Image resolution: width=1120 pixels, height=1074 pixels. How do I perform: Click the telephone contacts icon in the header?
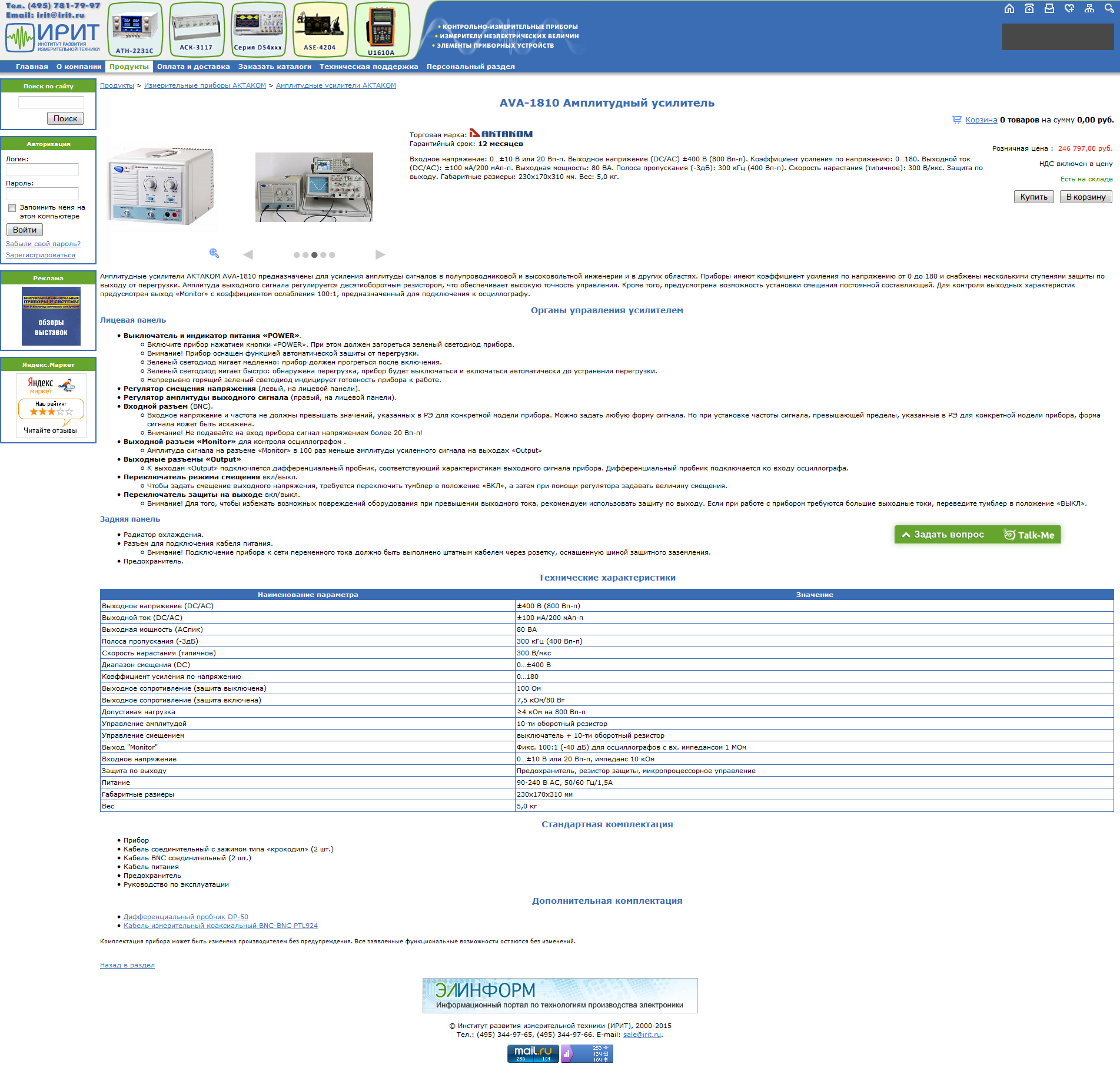[x=1029, y=8]
